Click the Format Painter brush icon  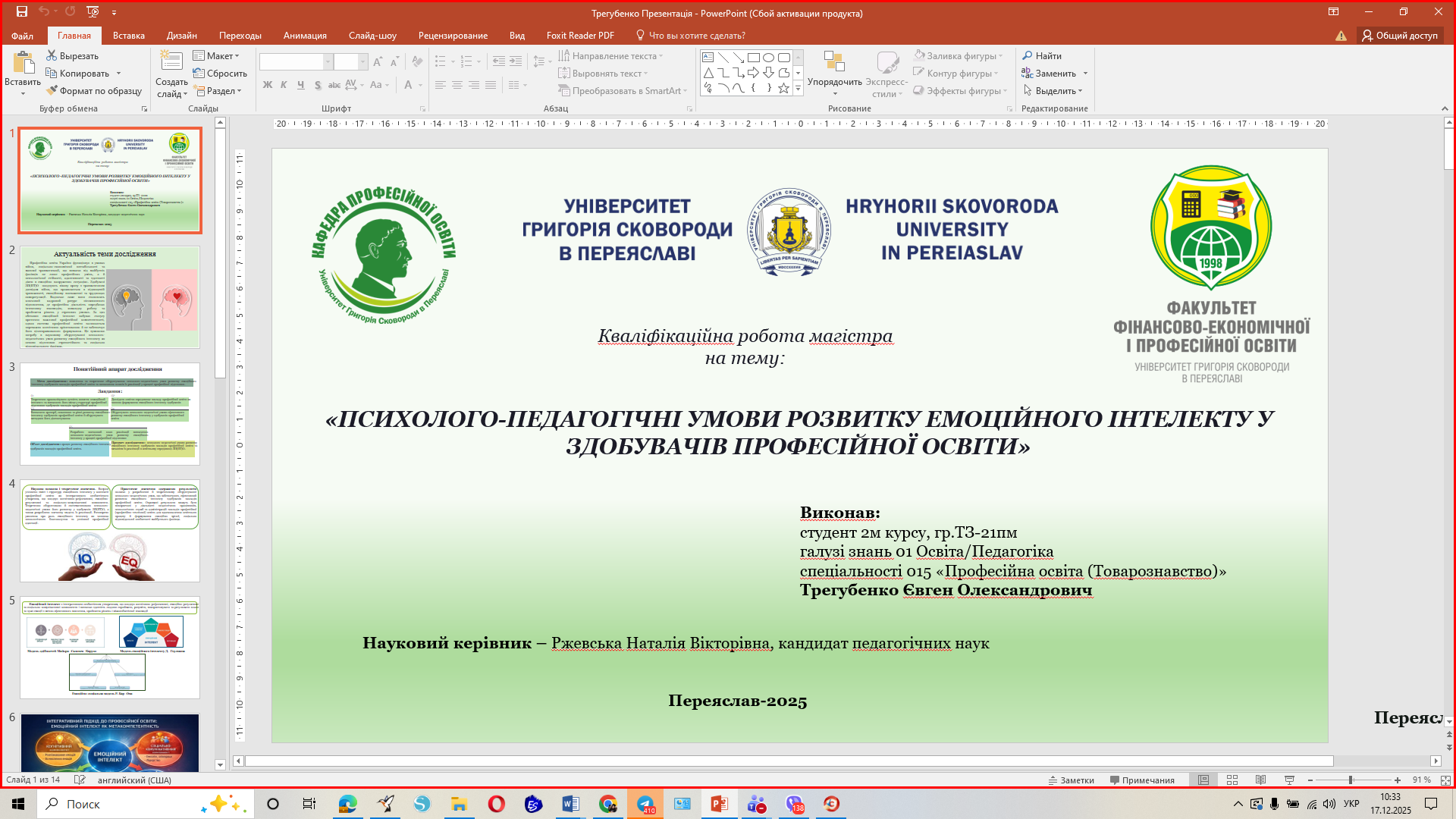52,91
